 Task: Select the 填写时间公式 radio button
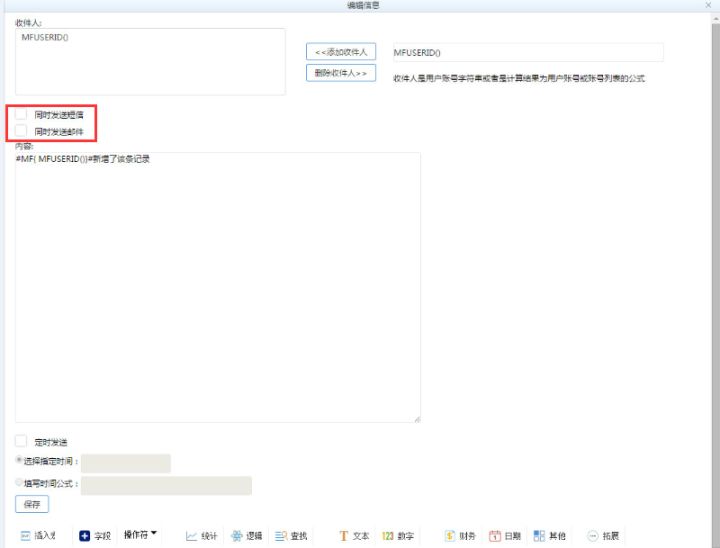[x=19, y=482]
